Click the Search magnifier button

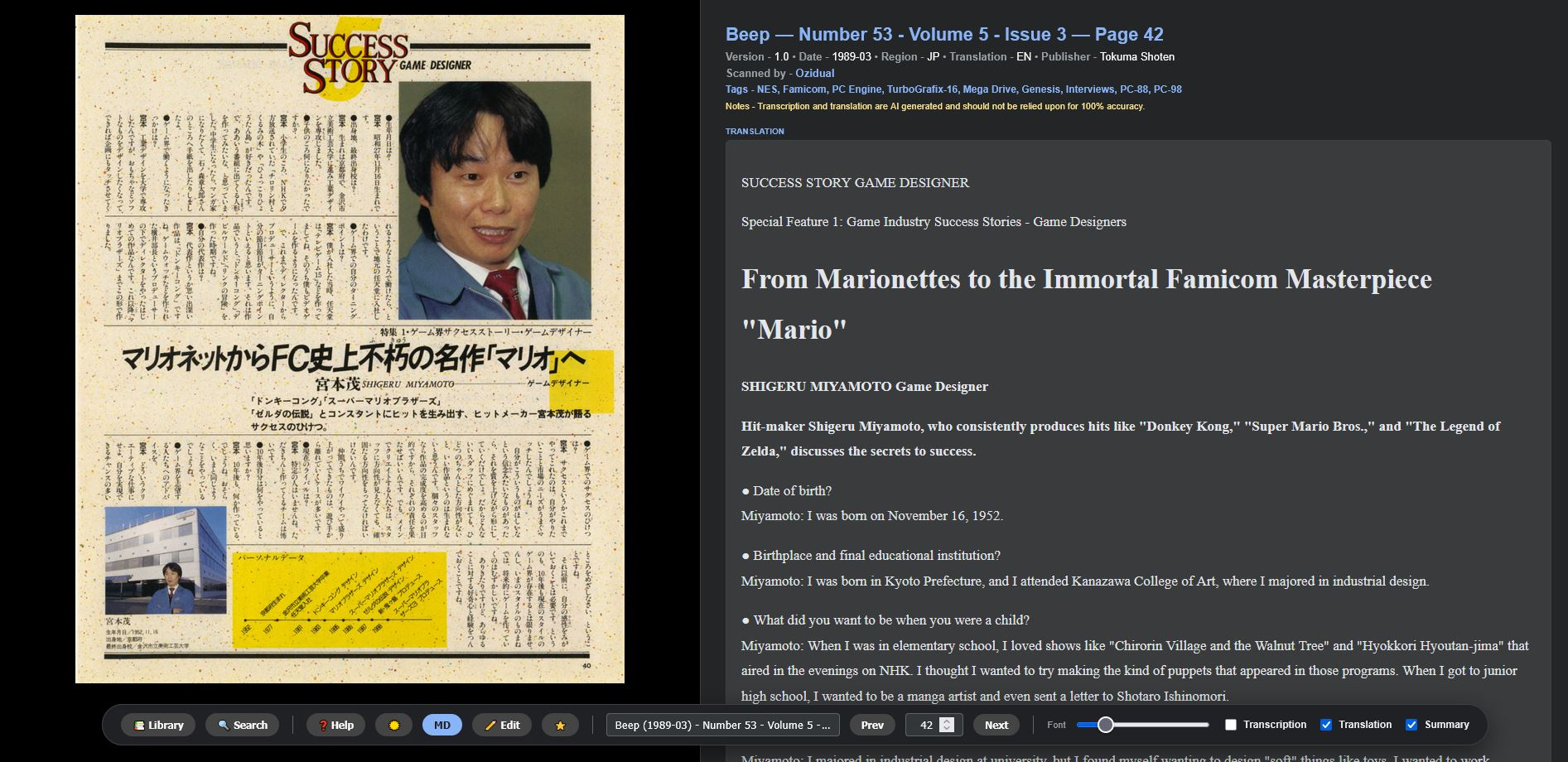243,725
